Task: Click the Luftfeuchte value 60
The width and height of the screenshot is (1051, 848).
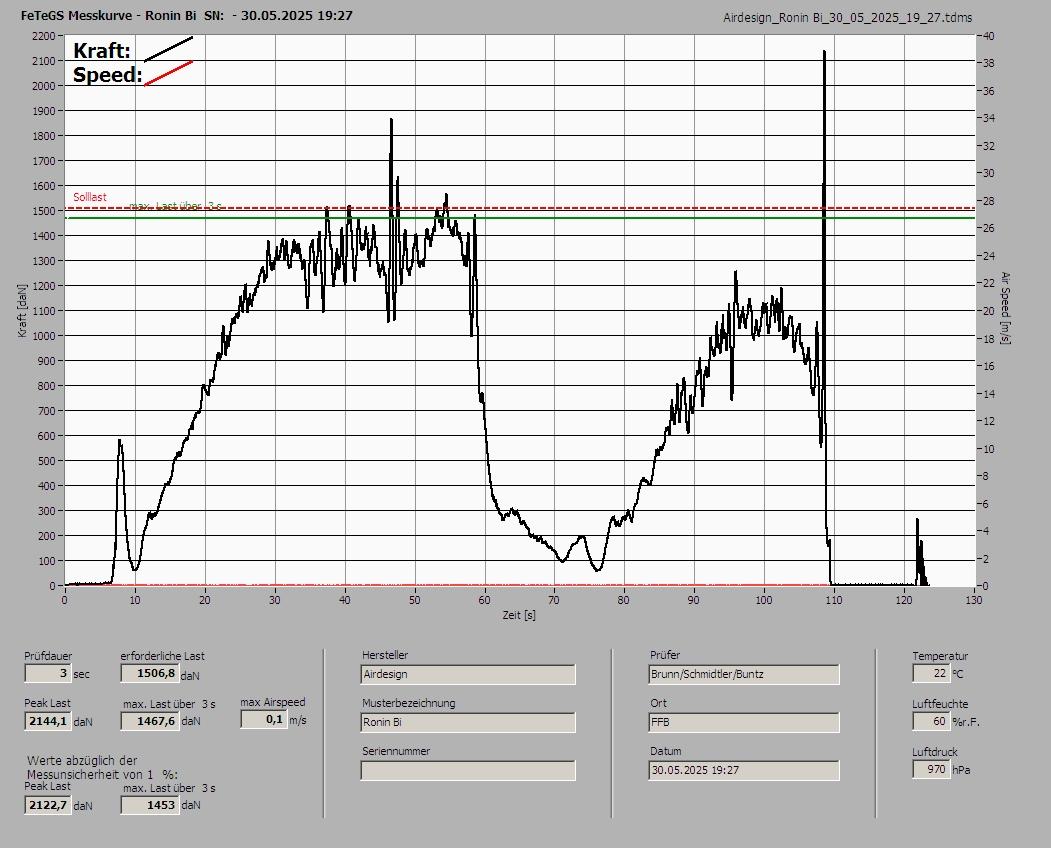Action: 931,721
